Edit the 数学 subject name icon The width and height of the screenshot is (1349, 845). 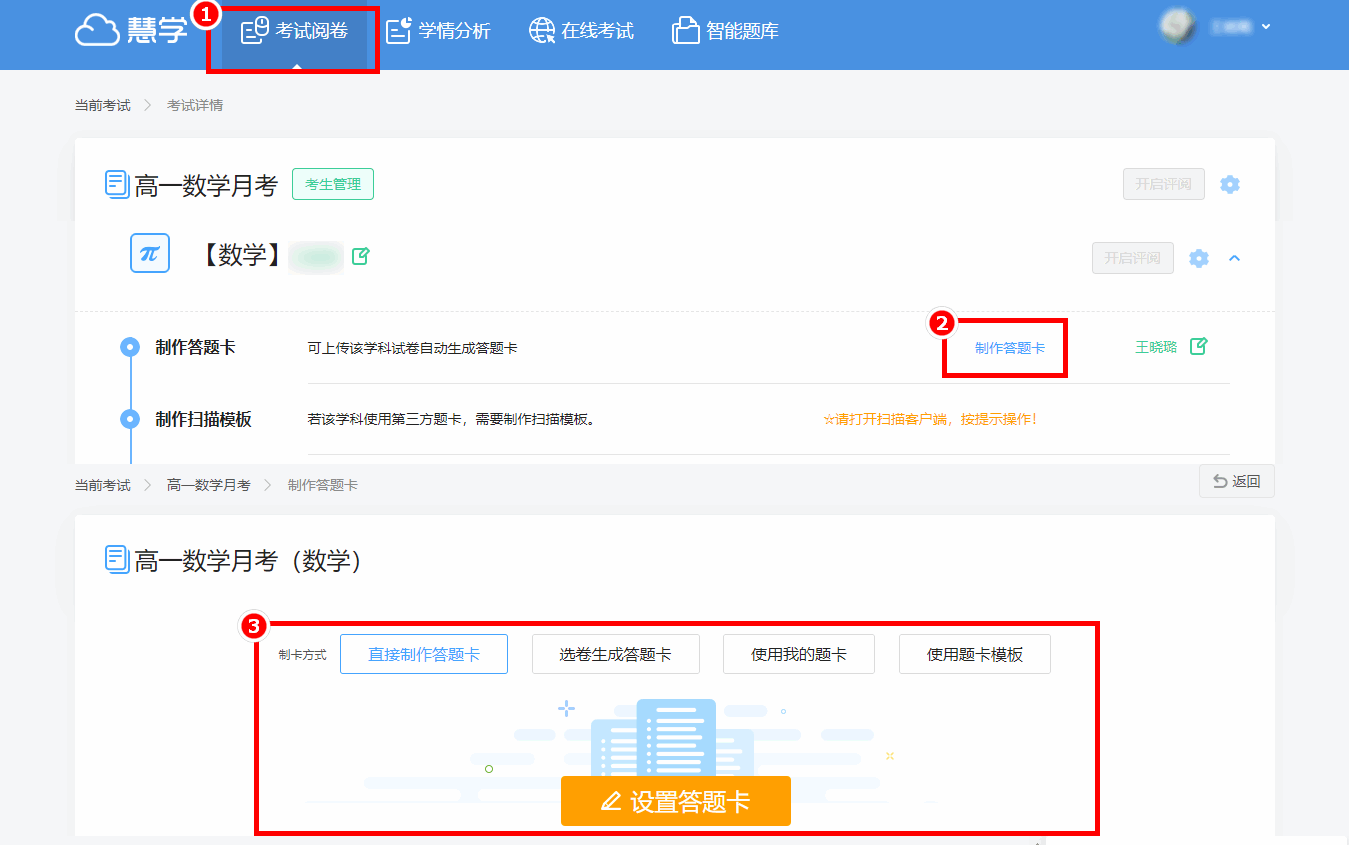pyautogui.click(x=361, y=256)
